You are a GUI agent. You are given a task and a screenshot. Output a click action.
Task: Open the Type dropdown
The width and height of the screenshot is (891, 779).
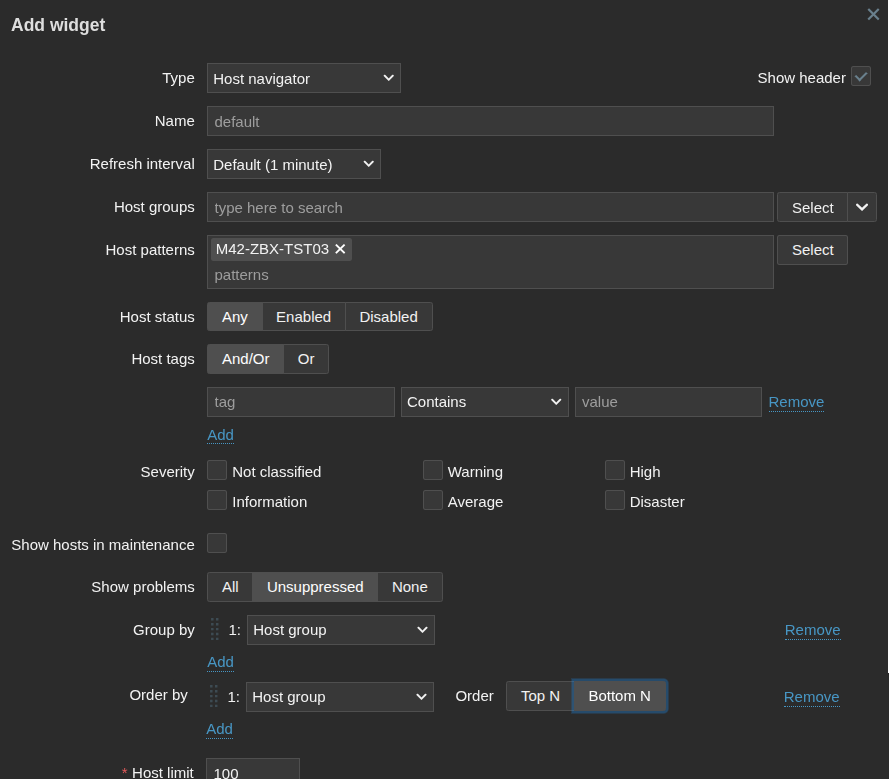pyautogui.click(x=303, y=78)
